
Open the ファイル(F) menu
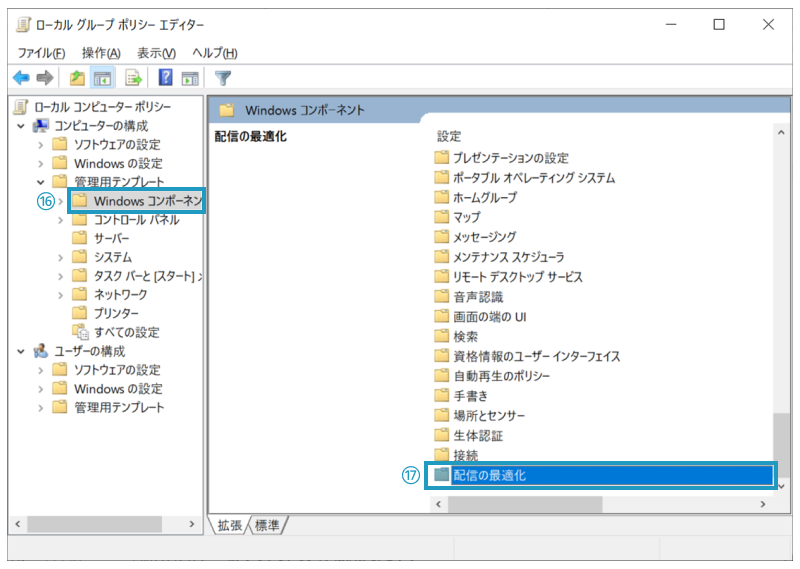click(x=41, y=53)
